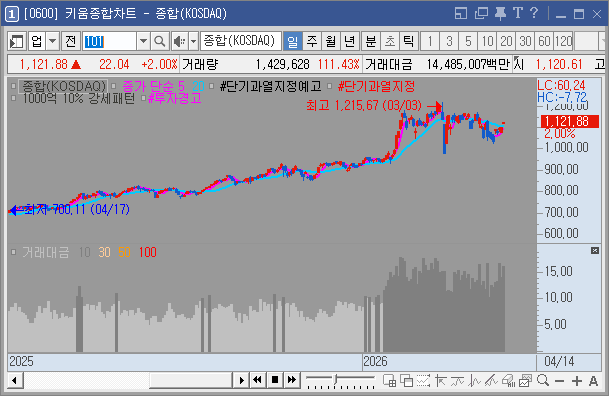Select the 년 yearly period tab

(x=350, y=41)
